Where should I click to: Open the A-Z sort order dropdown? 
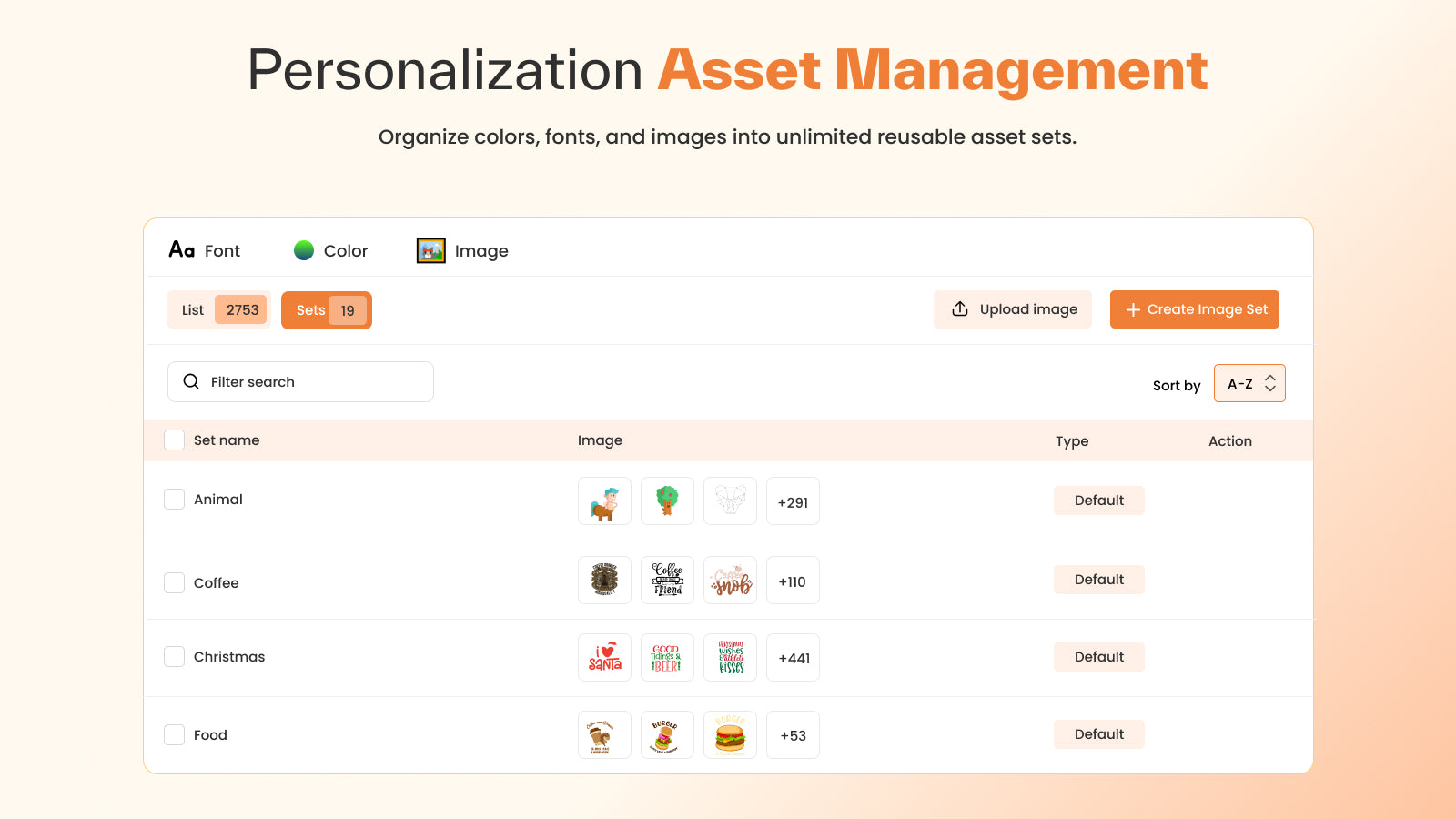pyautogui.click(x=1249, y=382)
